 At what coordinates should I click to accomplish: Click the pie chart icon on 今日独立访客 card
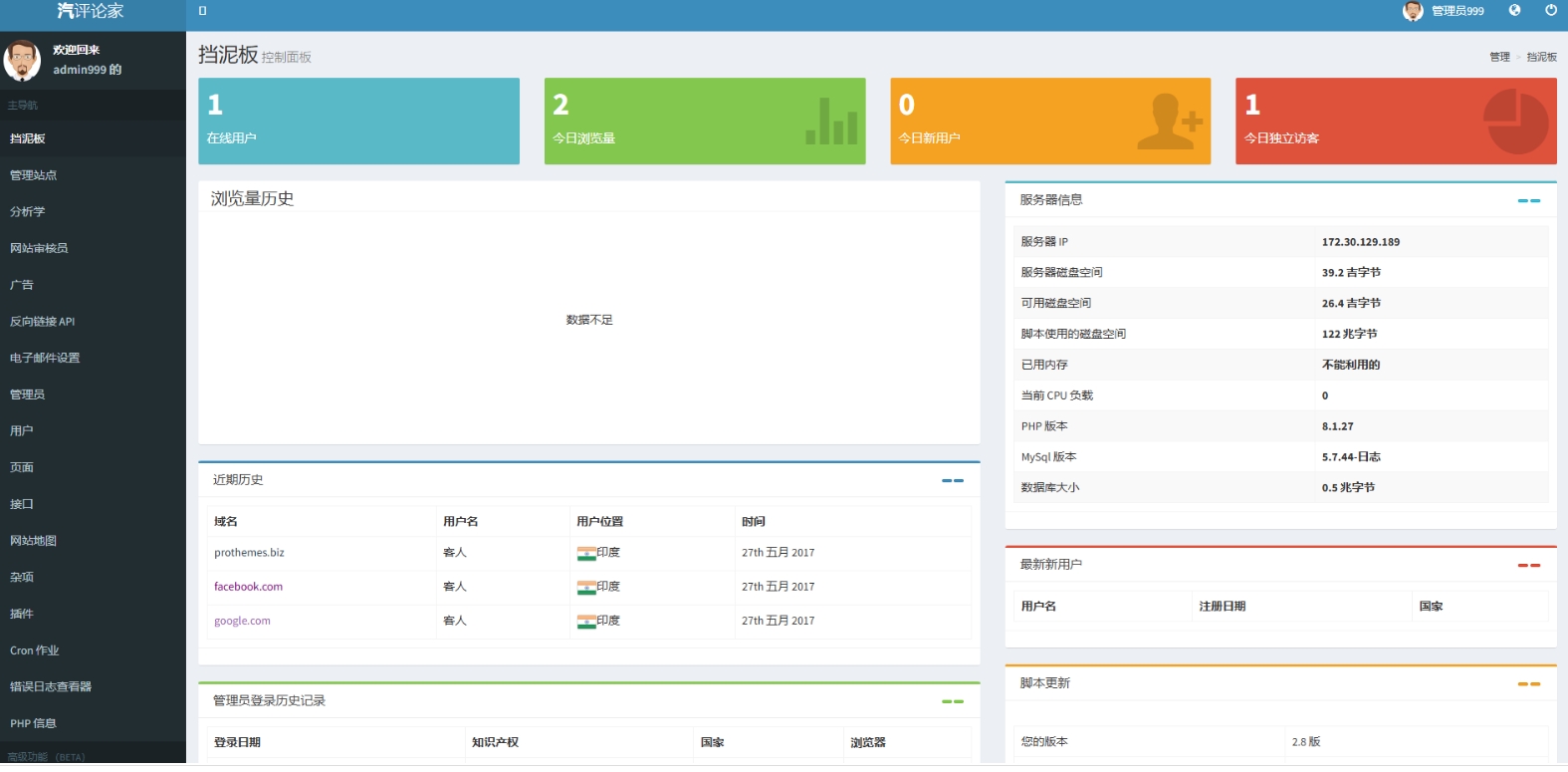point(1515,122)
